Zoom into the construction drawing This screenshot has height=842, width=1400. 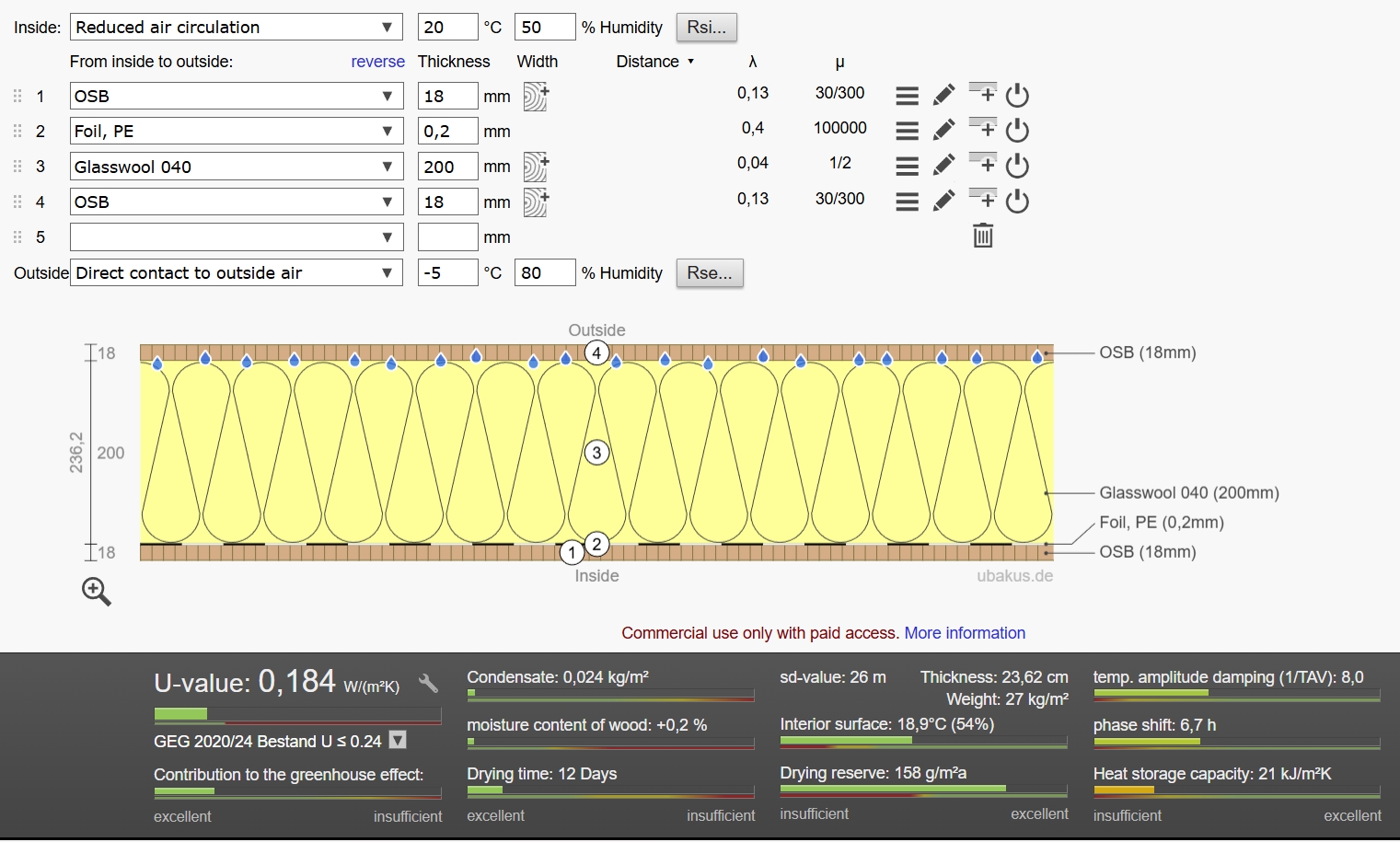pyautogui.click(x=97, y=592)
